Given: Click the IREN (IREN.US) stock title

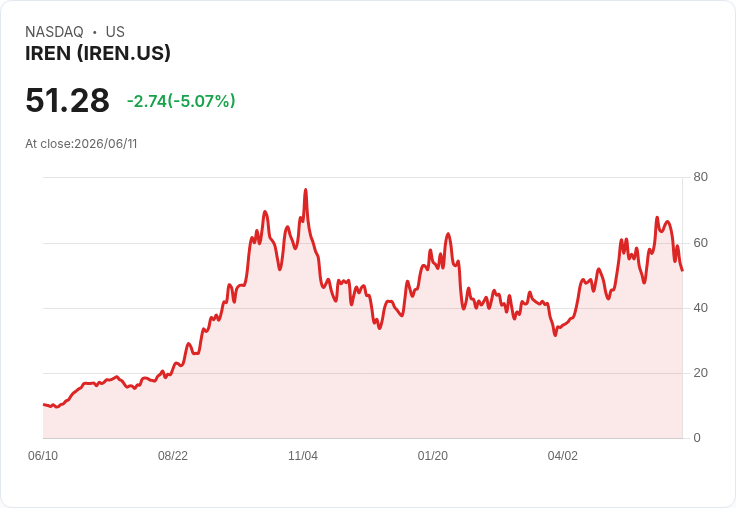Looking at the screenshot, I should pos(98,53).
